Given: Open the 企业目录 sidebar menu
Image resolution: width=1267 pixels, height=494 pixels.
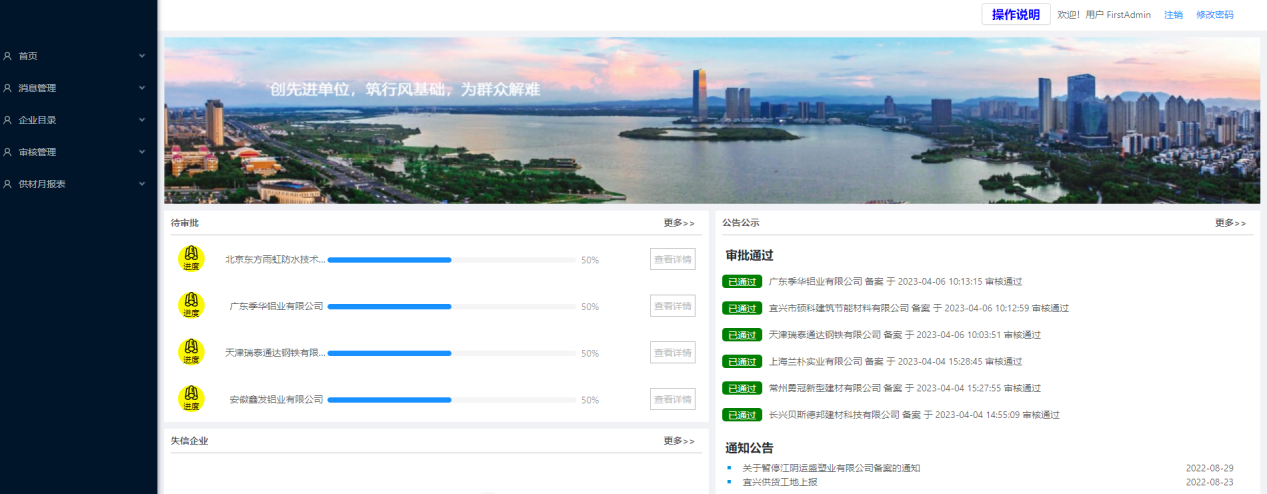Looking at the screenshot, I should (37, 120).
